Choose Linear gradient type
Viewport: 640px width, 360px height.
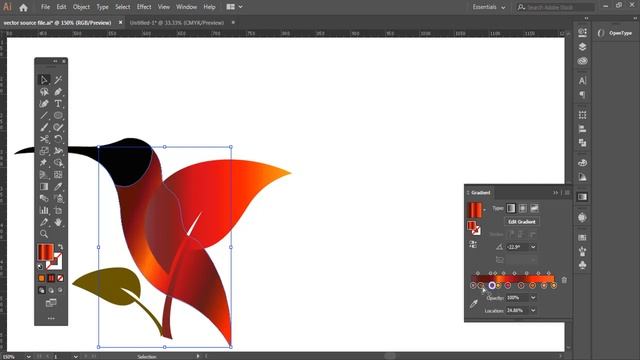coord(511,208)
